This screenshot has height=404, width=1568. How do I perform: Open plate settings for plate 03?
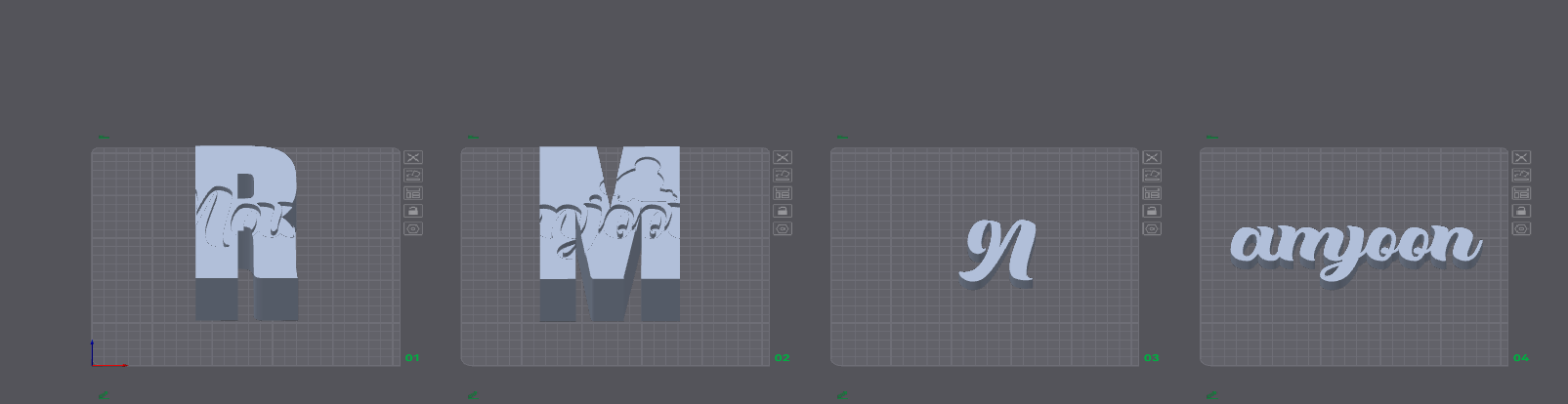[x=1152, y=228]
